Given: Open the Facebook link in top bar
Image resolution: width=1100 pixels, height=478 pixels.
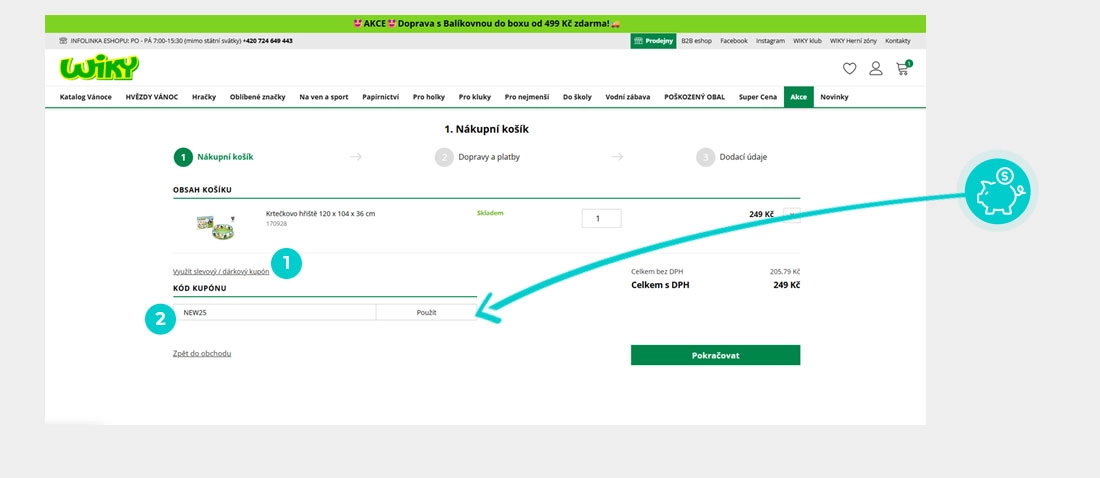Looking at the screenshot, I should pos(734,41).
